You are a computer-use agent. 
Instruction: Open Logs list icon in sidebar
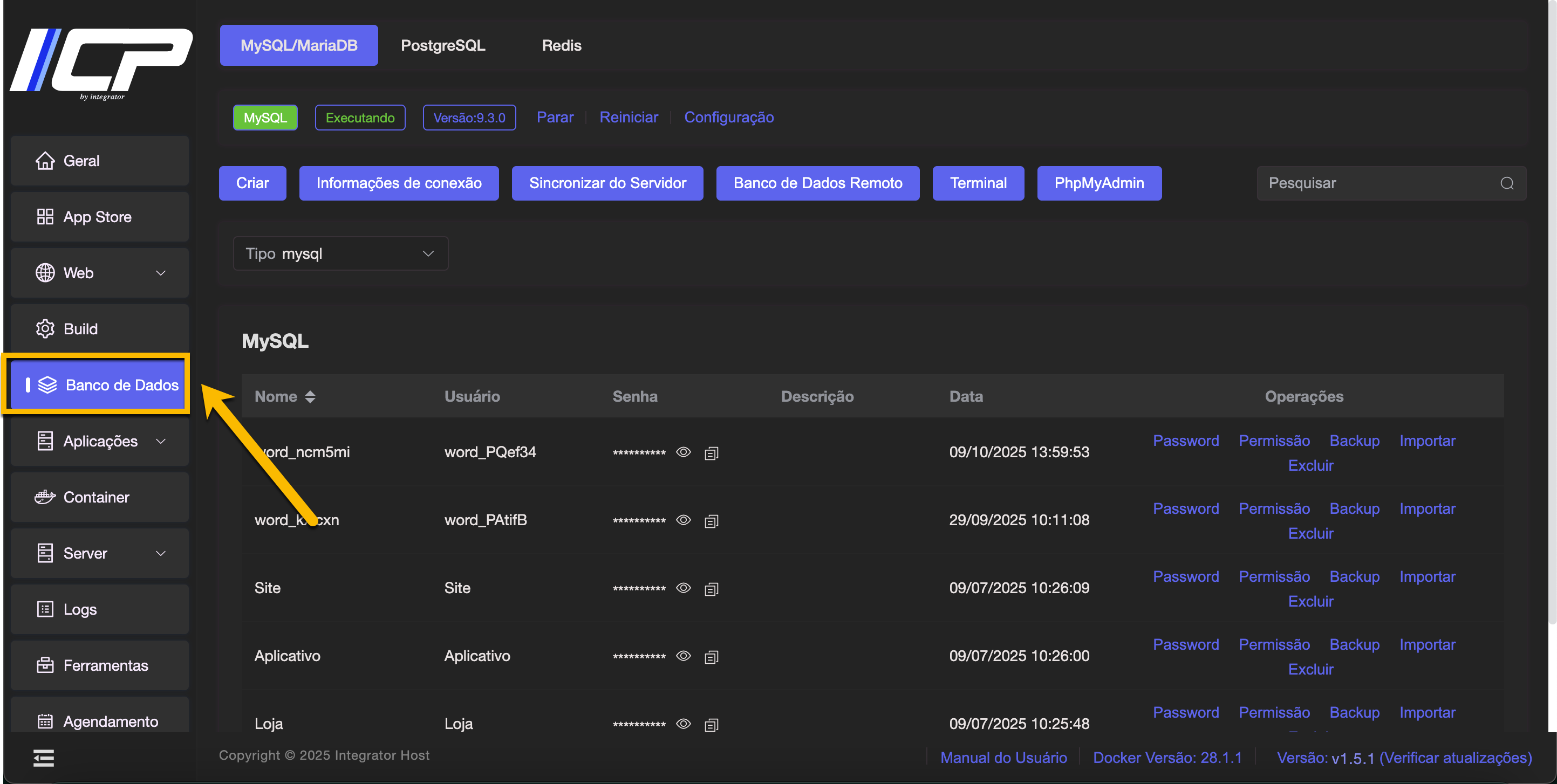click(45, 609)
